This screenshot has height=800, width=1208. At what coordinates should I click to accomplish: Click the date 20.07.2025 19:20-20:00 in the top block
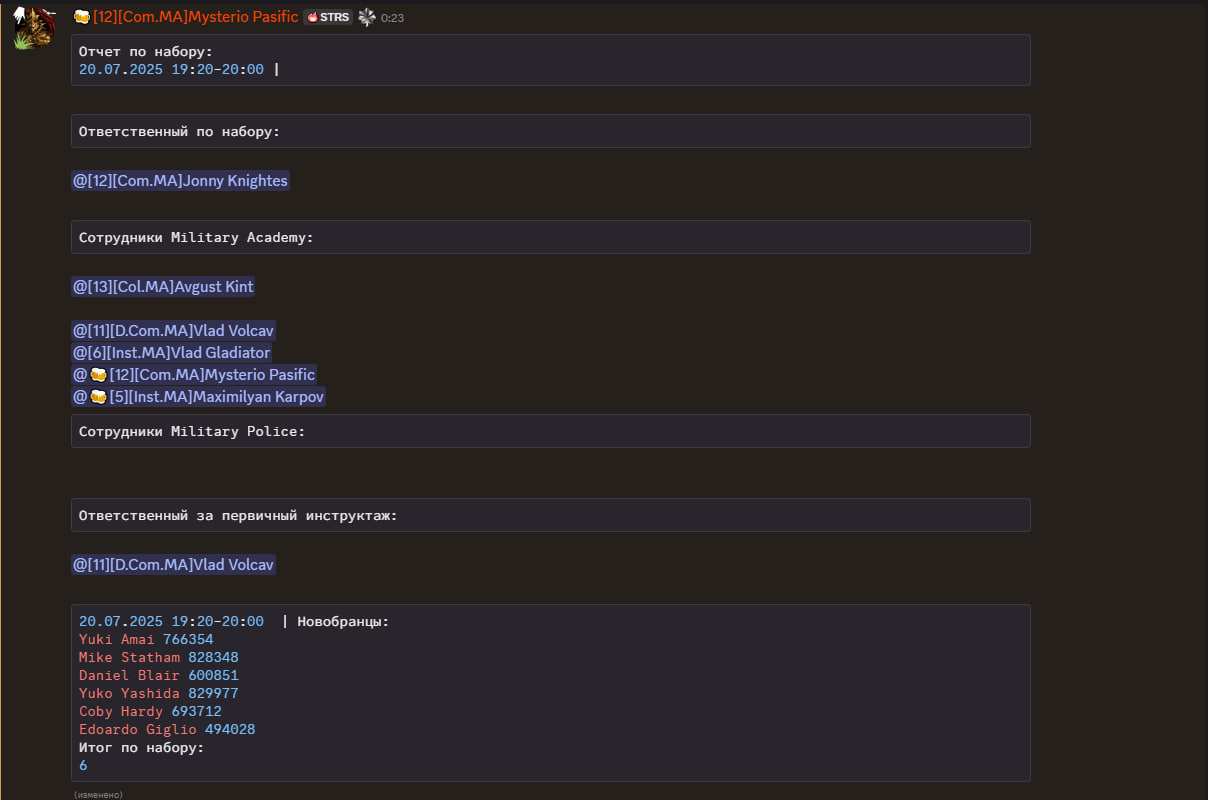click(x=171, y=69)
